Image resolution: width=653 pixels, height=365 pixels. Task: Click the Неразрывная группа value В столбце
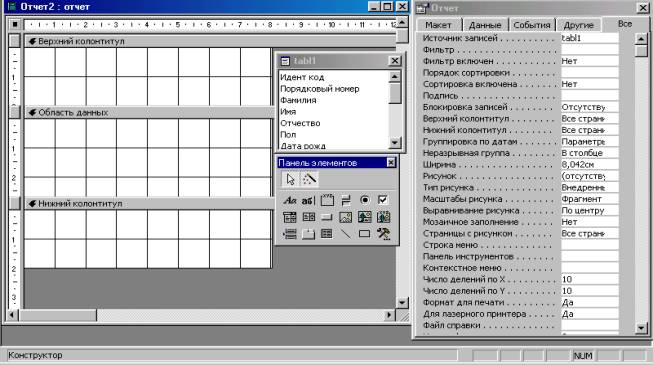tap(589, 153)
